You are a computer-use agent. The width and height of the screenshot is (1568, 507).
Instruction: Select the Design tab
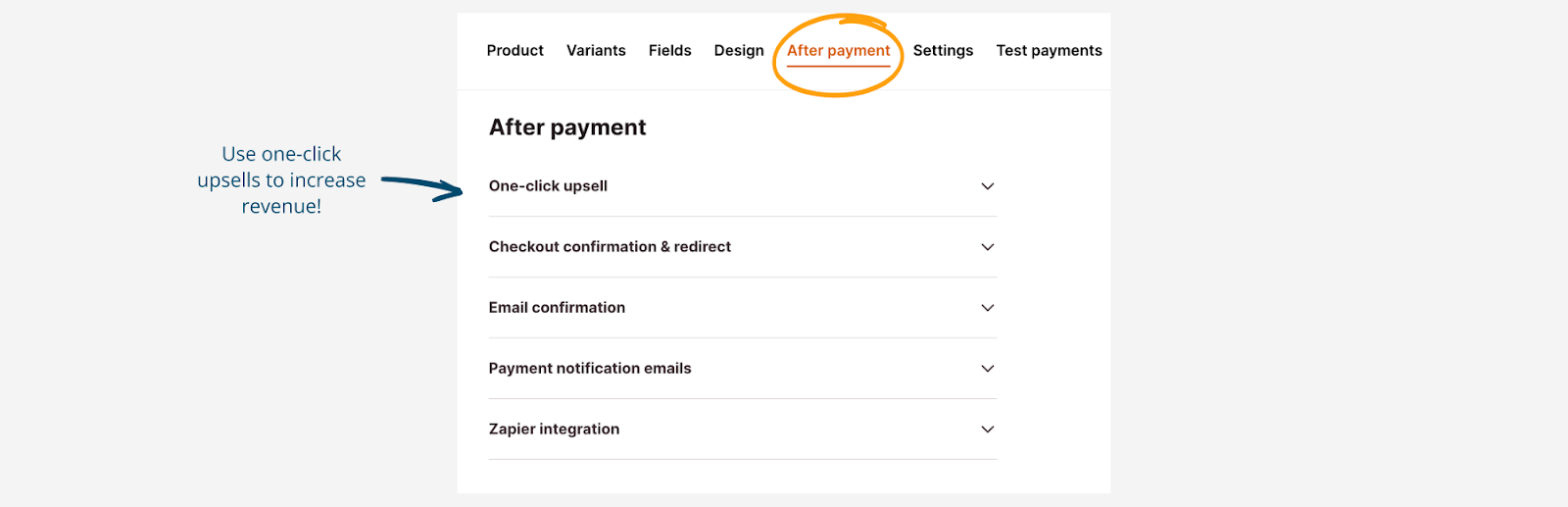739,51
